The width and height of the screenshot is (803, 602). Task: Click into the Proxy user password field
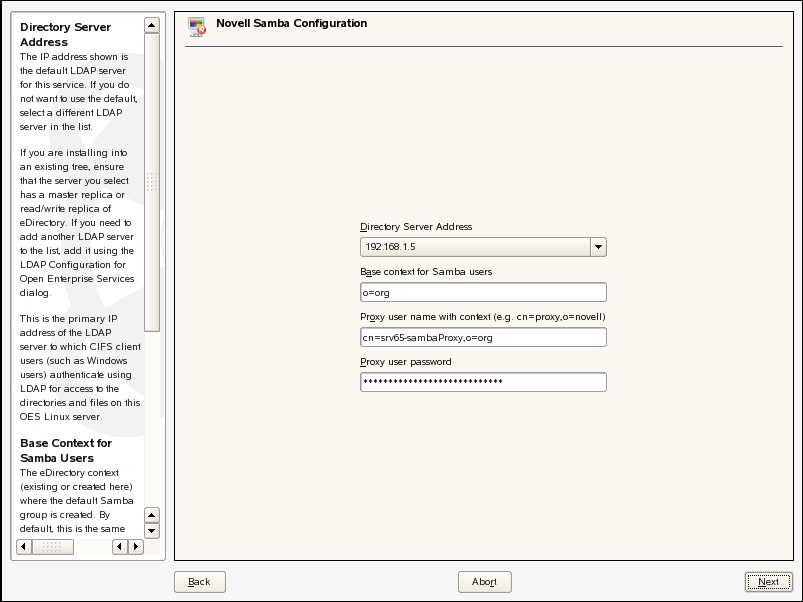point(483,382)
